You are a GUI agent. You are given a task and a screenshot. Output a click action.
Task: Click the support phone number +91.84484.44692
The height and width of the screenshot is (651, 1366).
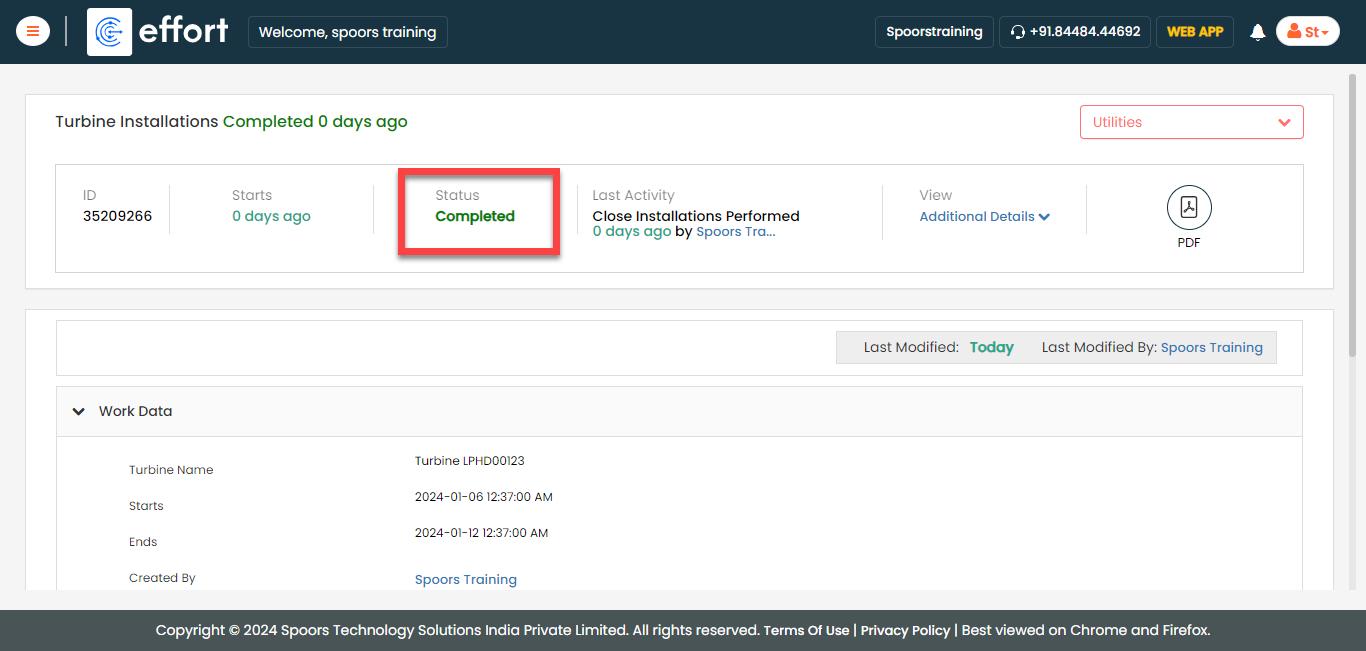point(1085,32)
